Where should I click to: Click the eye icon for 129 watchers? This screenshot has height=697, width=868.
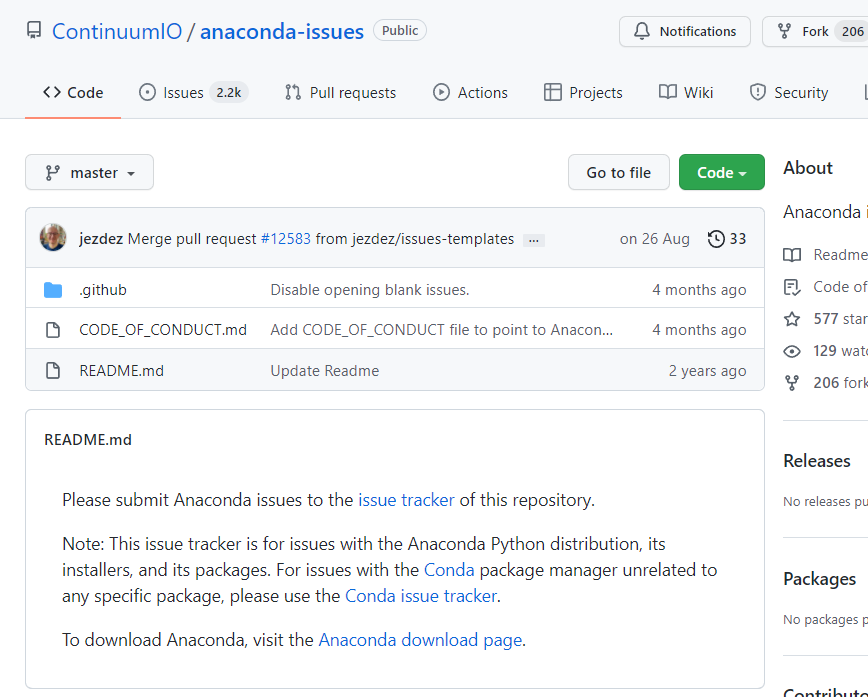point(791,350)
